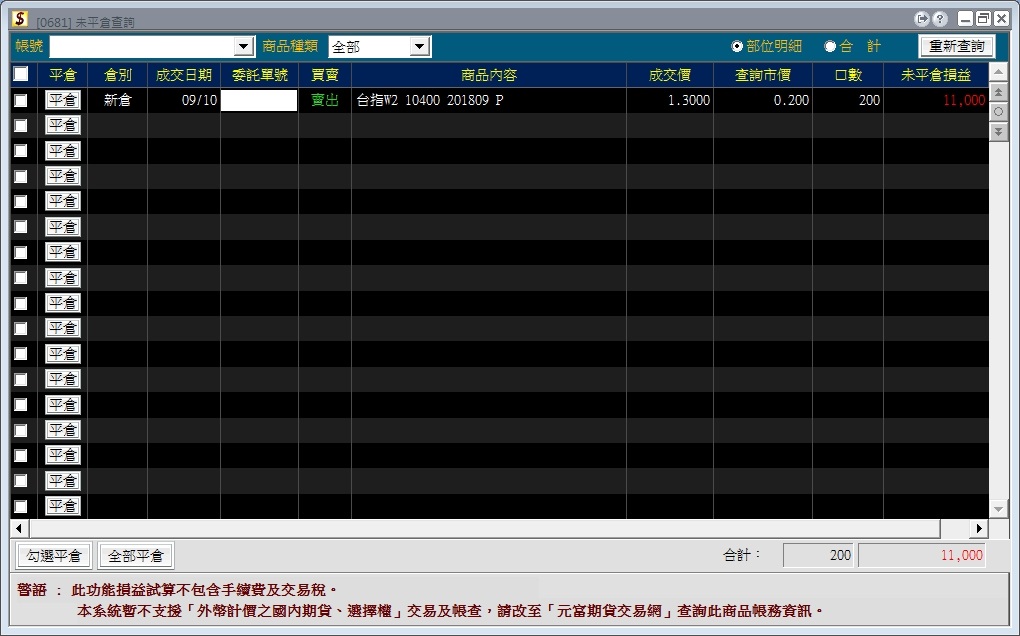Viewport: 1020px width, 636px height.
Task: Select the 部位明細 radio button
Action: pos(737,46)
